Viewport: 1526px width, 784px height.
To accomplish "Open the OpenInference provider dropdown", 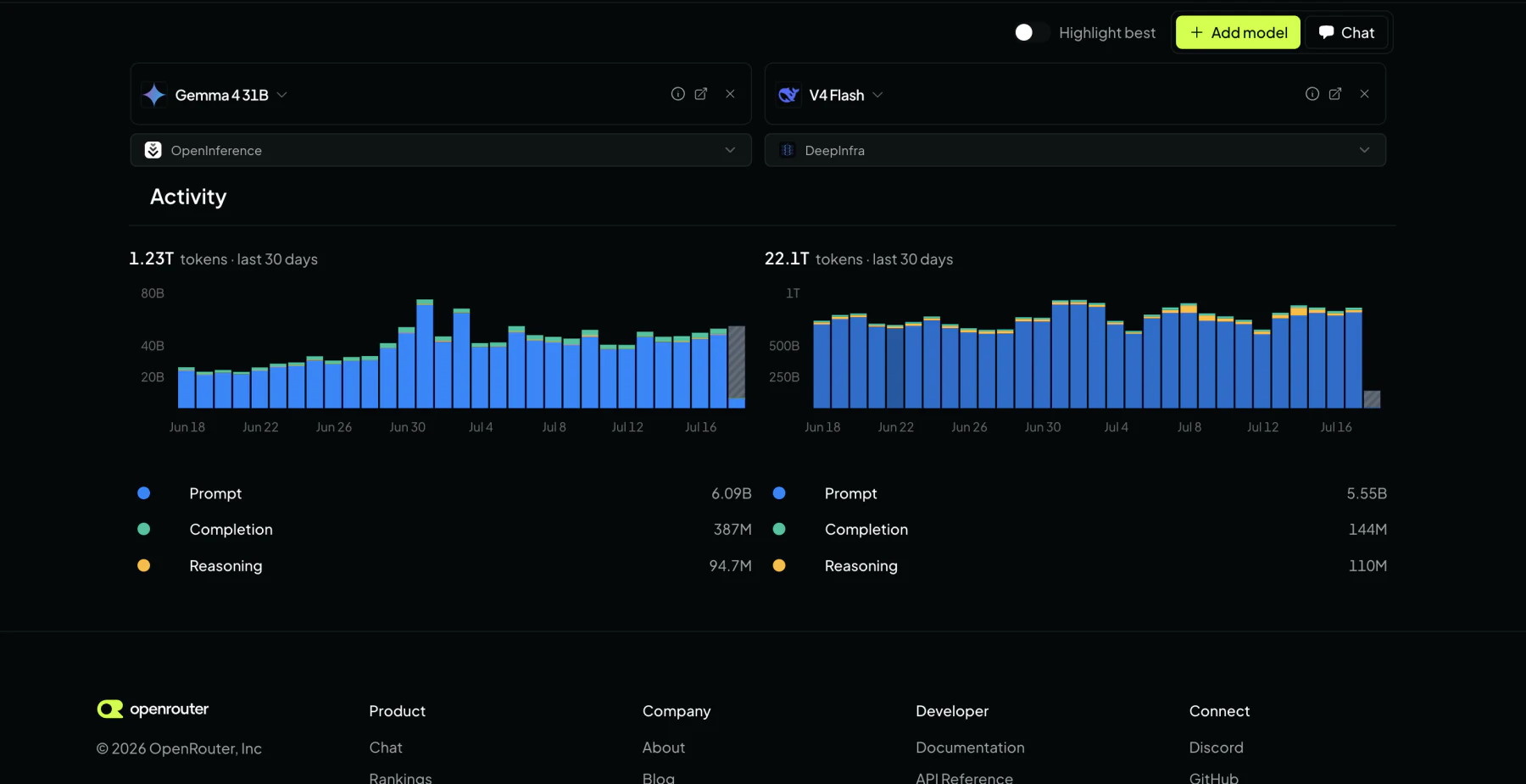I will 441,150.
